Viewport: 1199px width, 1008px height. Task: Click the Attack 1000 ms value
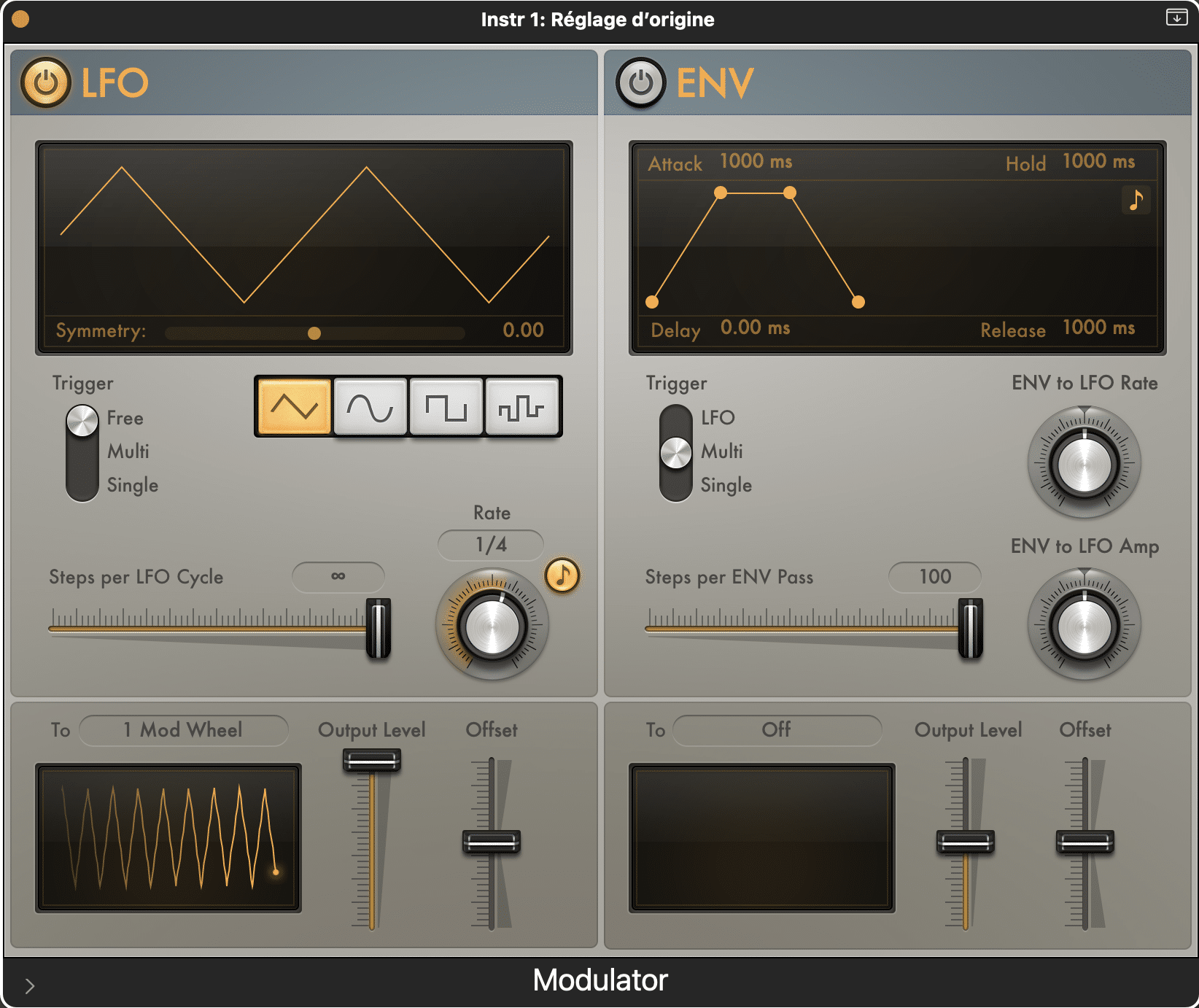click(756, 161)
